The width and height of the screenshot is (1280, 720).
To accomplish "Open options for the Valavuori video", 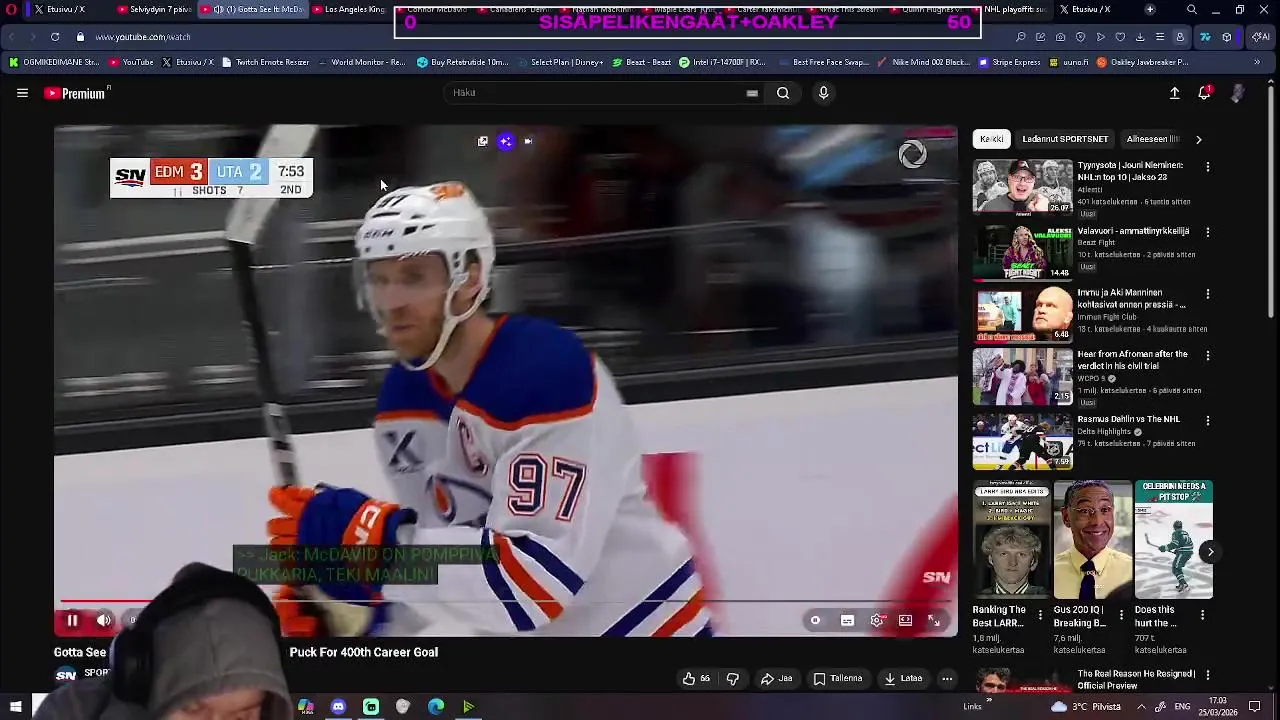I will [x=1208, y=232].
